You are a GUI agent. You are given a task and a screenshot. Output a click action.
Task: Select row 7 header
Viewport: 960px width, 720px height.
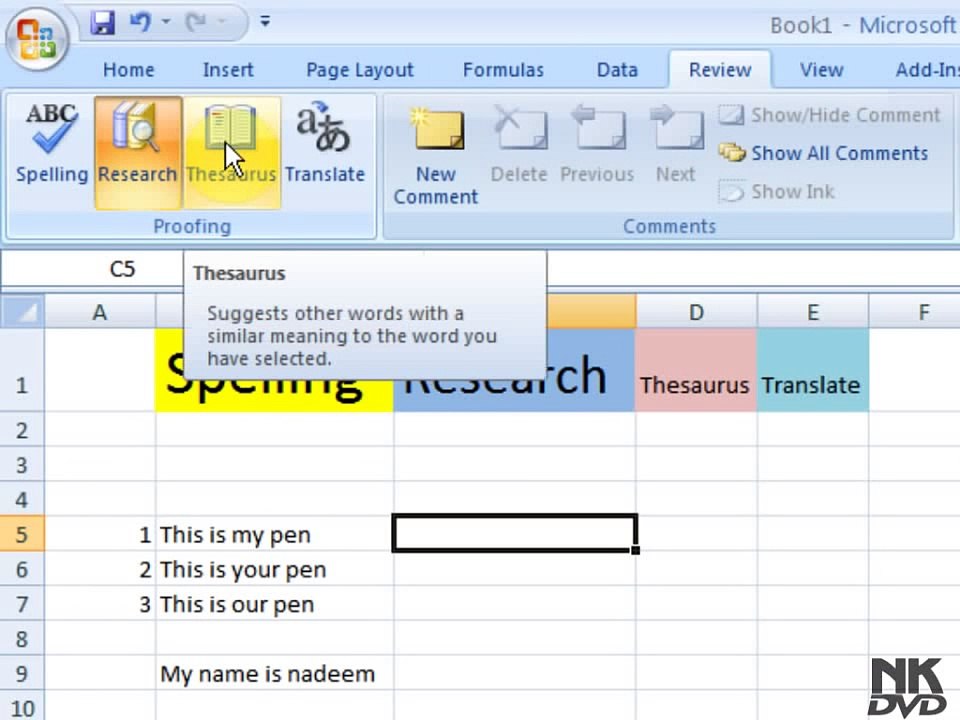point(22,604)
